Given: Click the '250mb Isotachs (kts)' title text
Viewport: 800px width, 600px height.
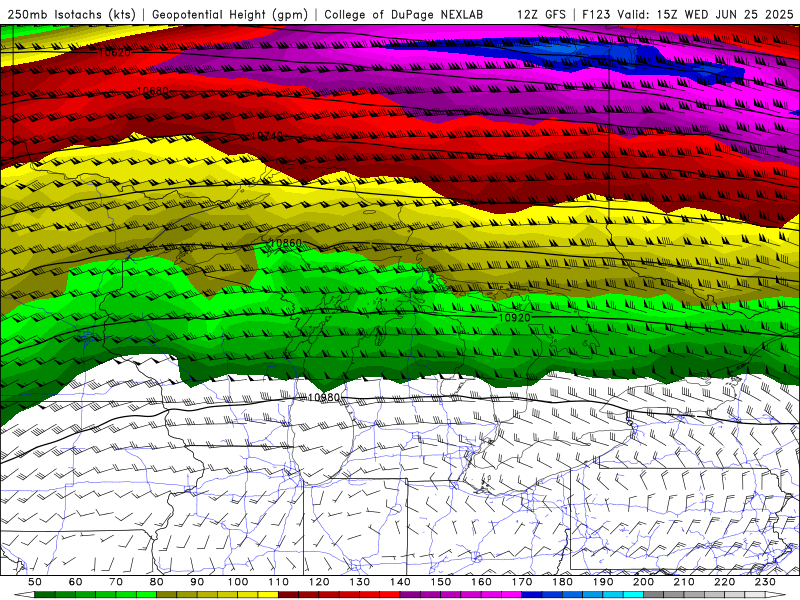Looking at the screenshot, I should 72,15.
